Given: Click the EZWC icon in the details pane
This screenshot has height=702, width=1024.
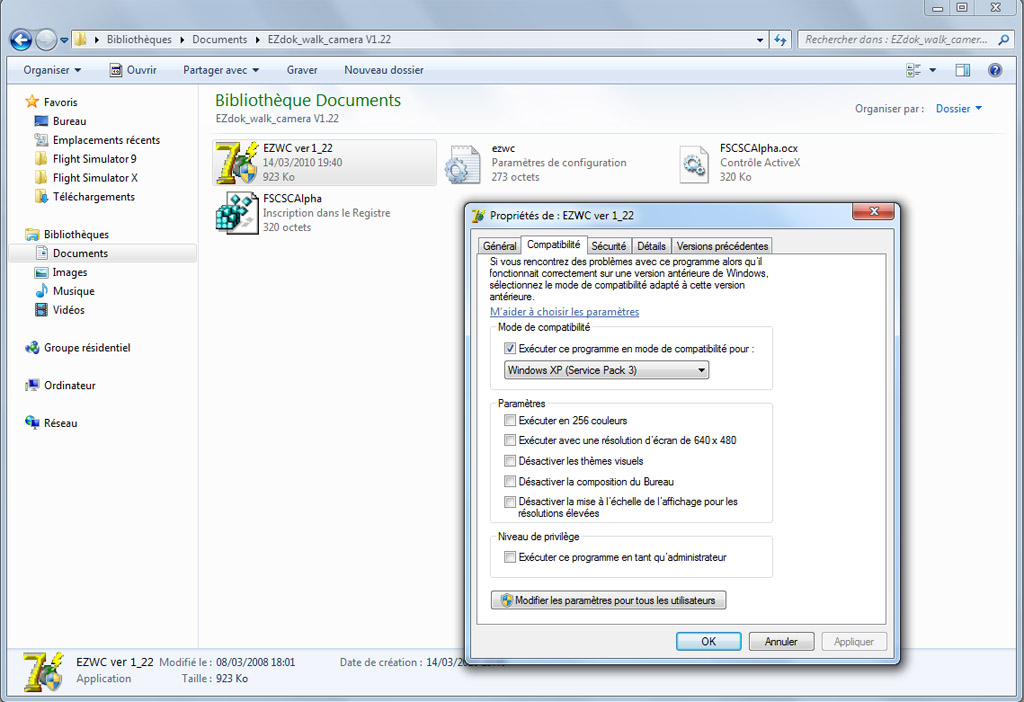Looking at the screenshot, I should [43, 671].
